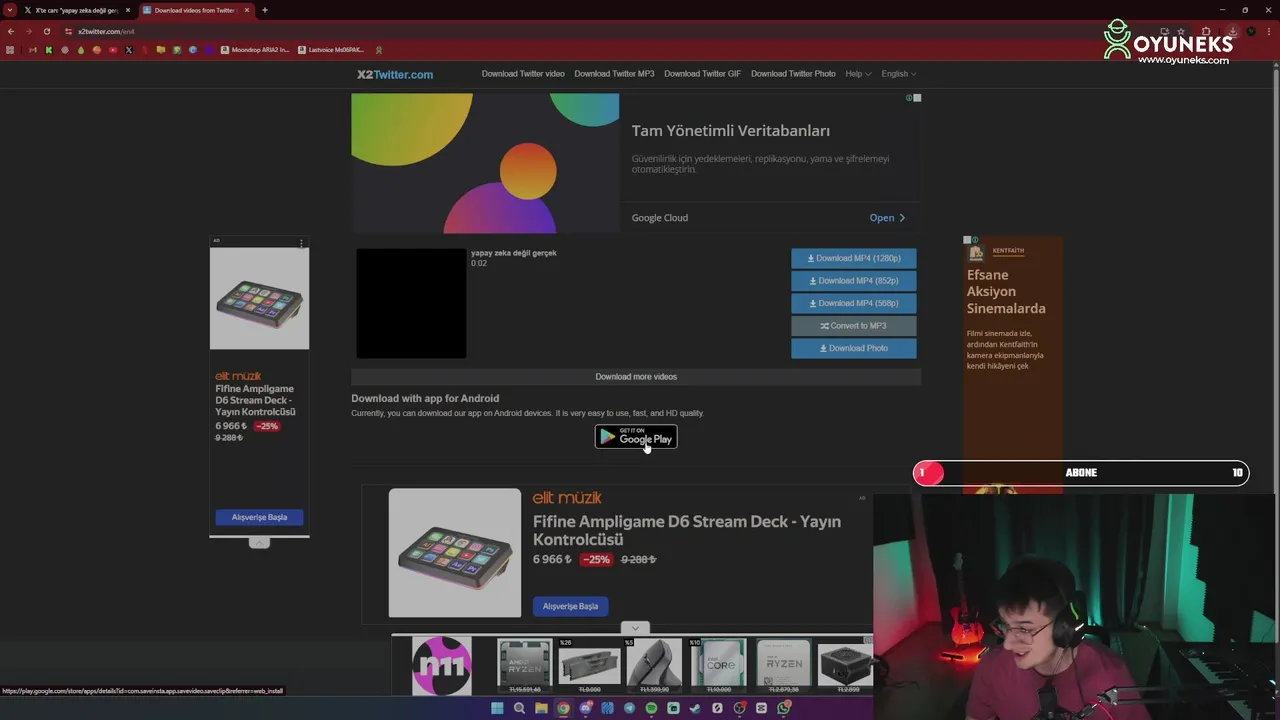Open WhatsApp from the taskbar
The image size is (1280, 720).
point(783,708)
